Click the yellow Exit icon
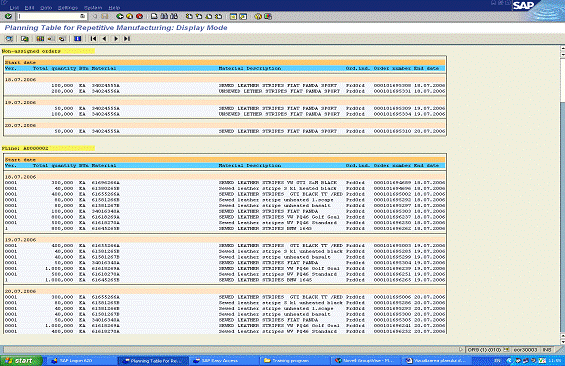This screenshot has width=565, height=366. point(130,16)
